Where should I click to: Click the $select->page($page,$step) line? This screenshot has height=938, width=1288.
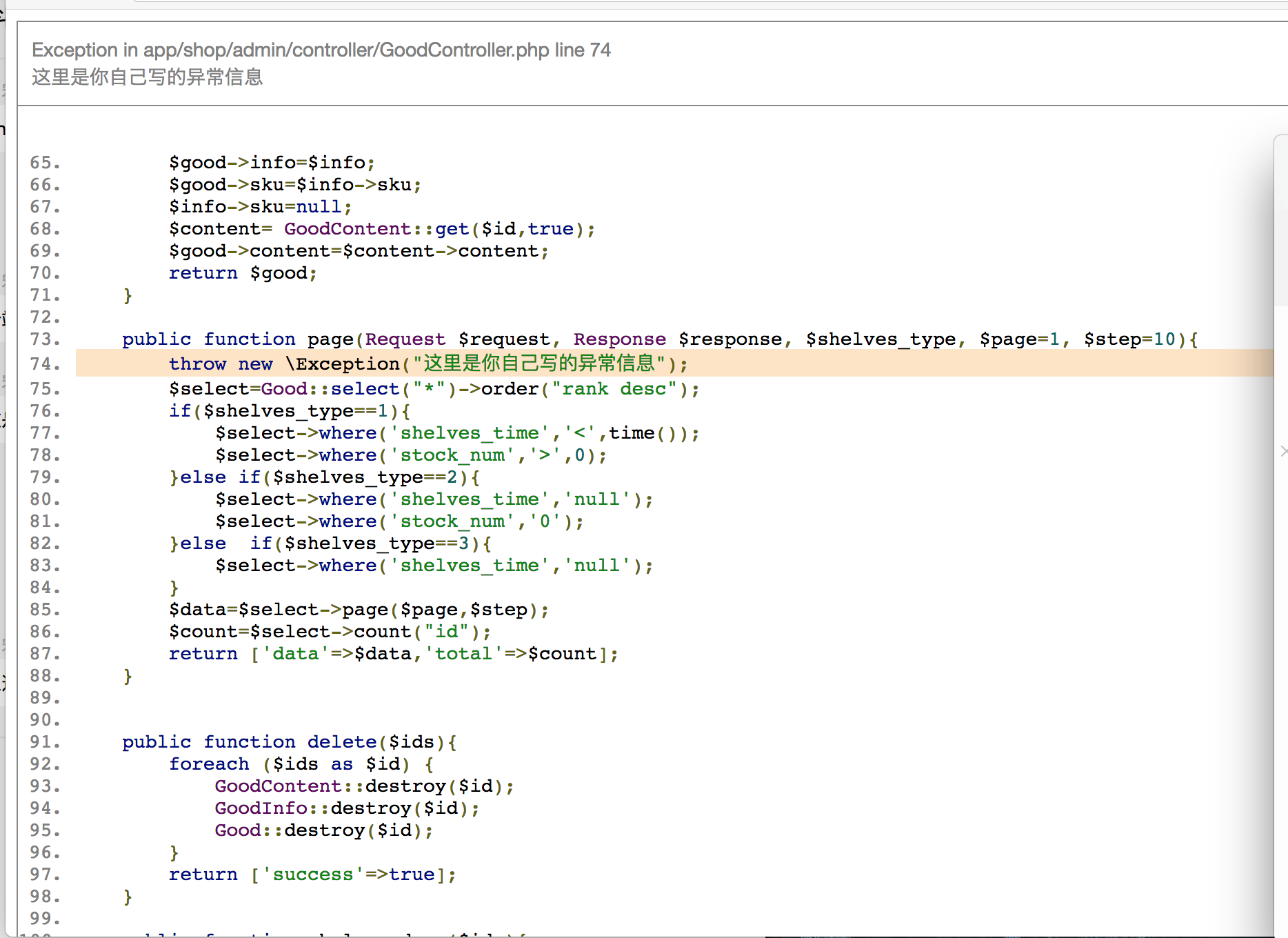pos(359,610)
